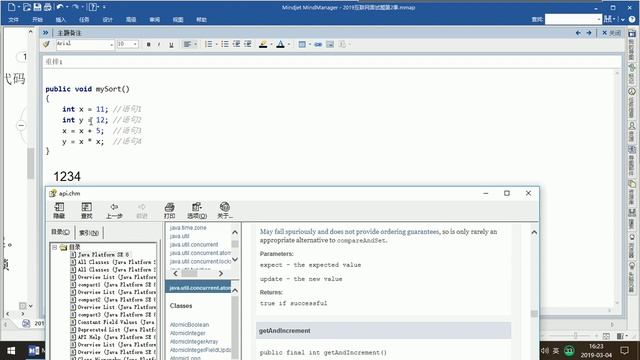
Task: Click the Hide button in api.chm toolbar
Action: click(59, 211)
